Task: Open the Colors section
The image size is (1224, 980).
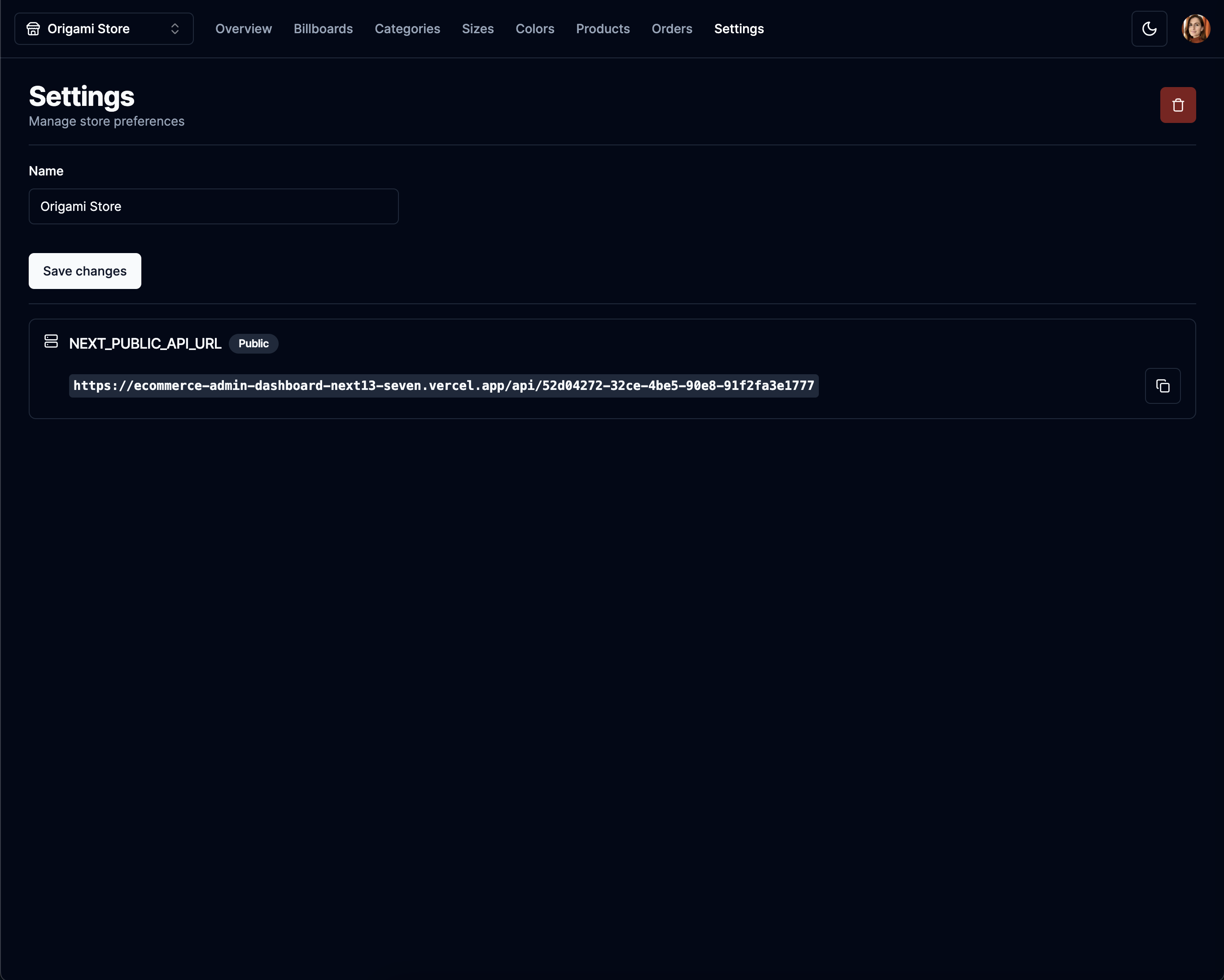Action: [x=534, y=29]
